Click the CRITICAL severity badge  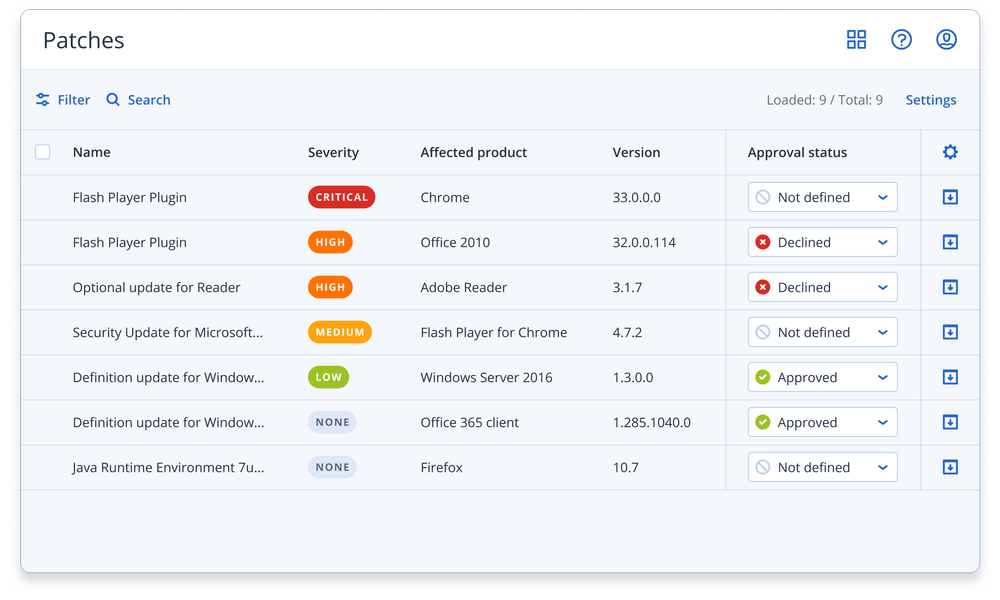pos(341,197)
